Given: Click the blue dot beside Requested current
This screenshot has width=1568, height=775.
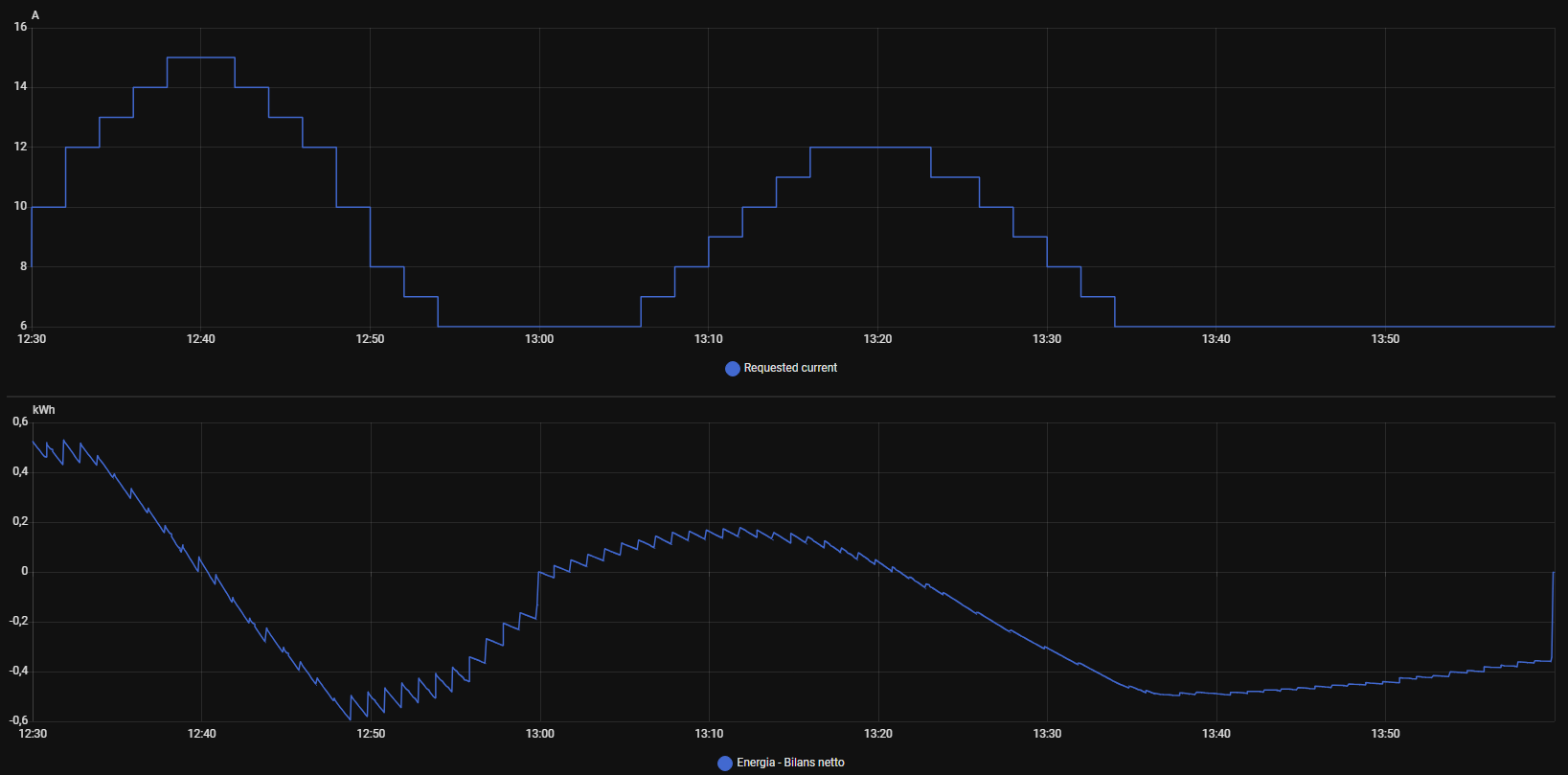Looking at the screenshot, I should [733, 369].
